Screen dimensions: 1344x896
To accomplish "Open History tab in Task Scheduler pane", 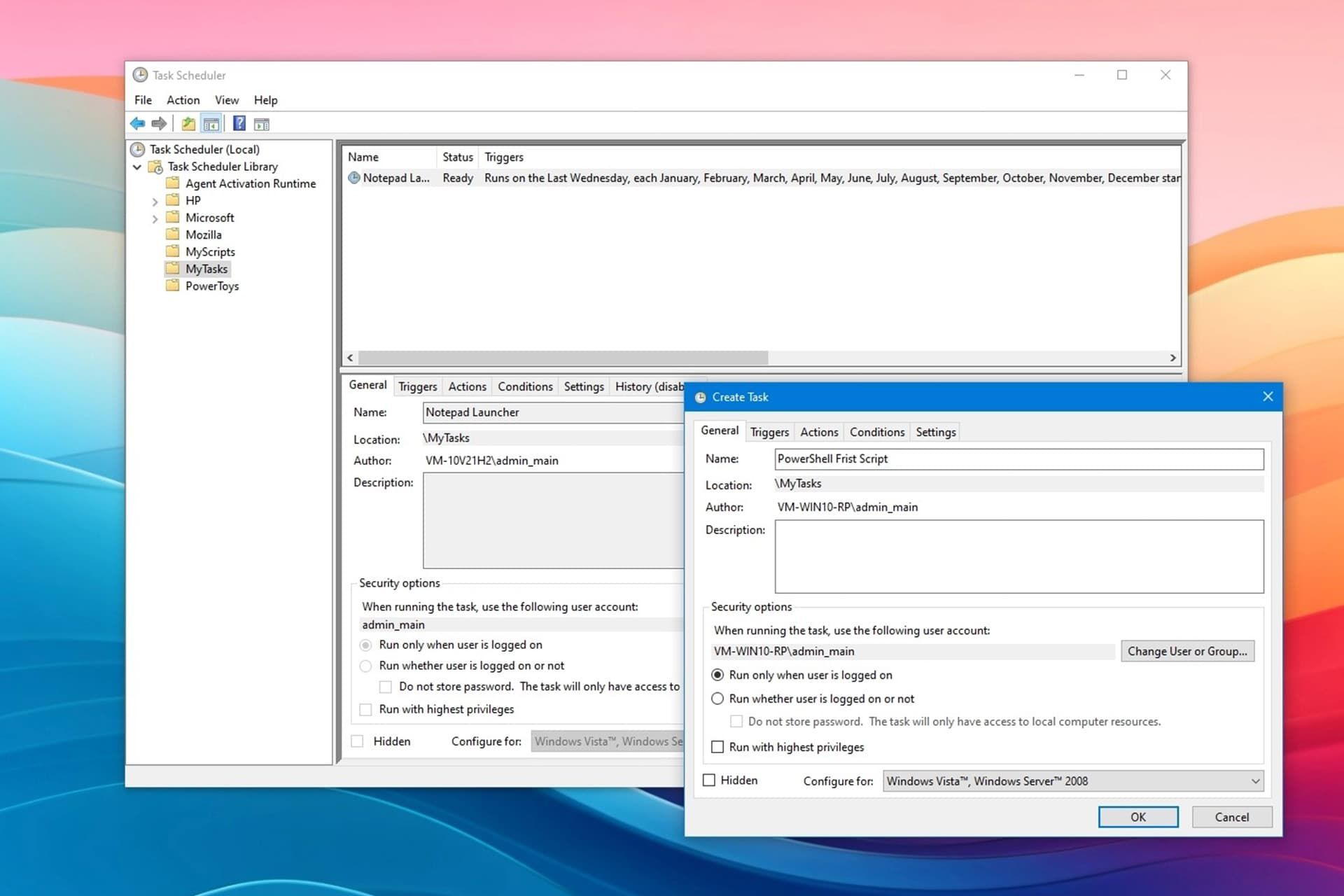I will (x=648, y=386).
